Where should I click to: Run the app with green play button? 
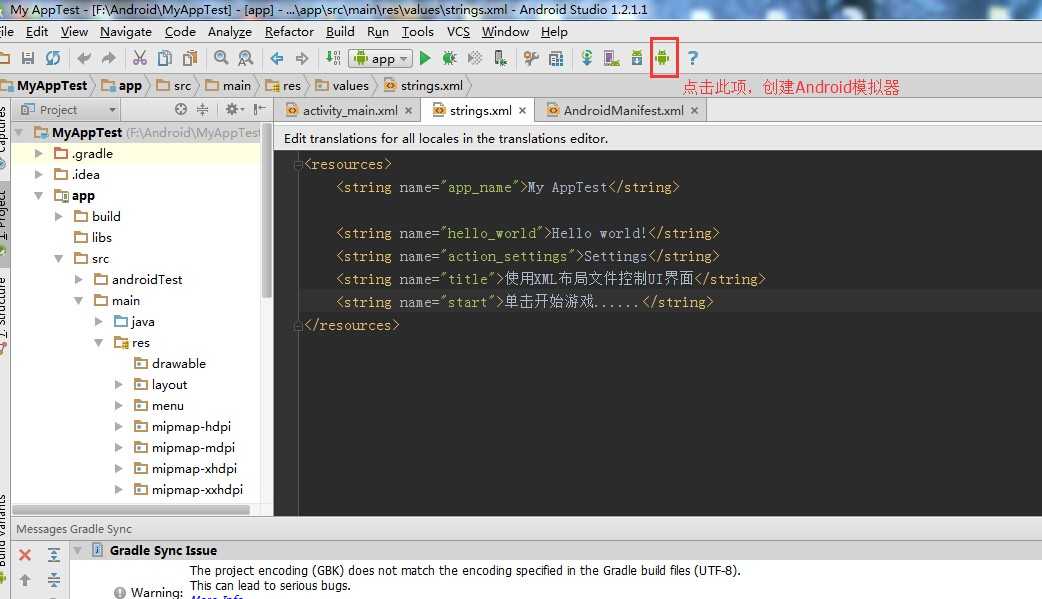425,59
